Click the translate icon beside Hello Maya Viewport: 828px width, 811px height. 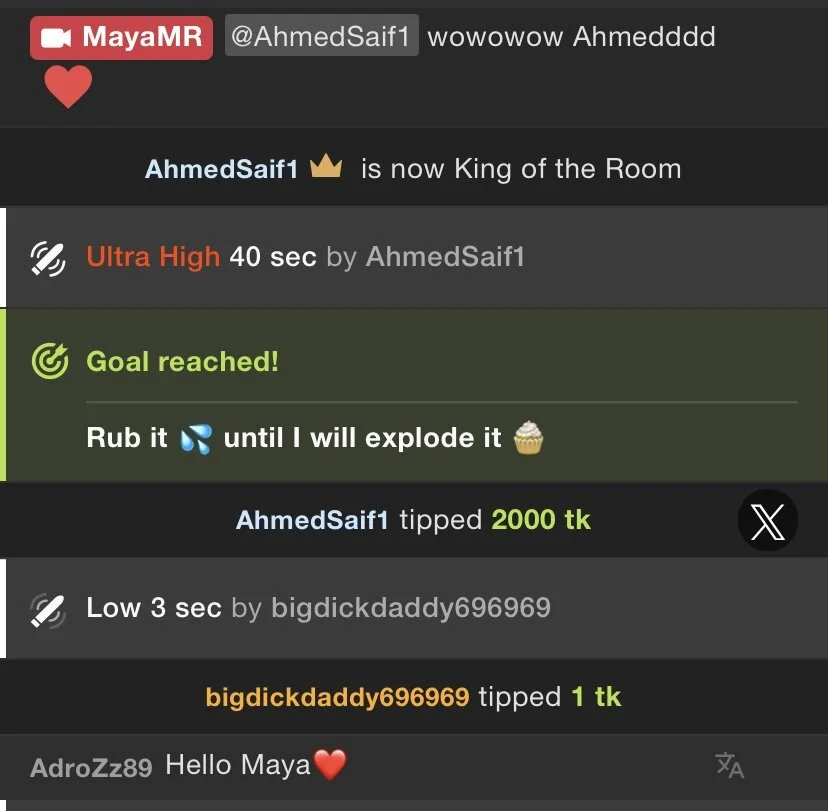730,766
